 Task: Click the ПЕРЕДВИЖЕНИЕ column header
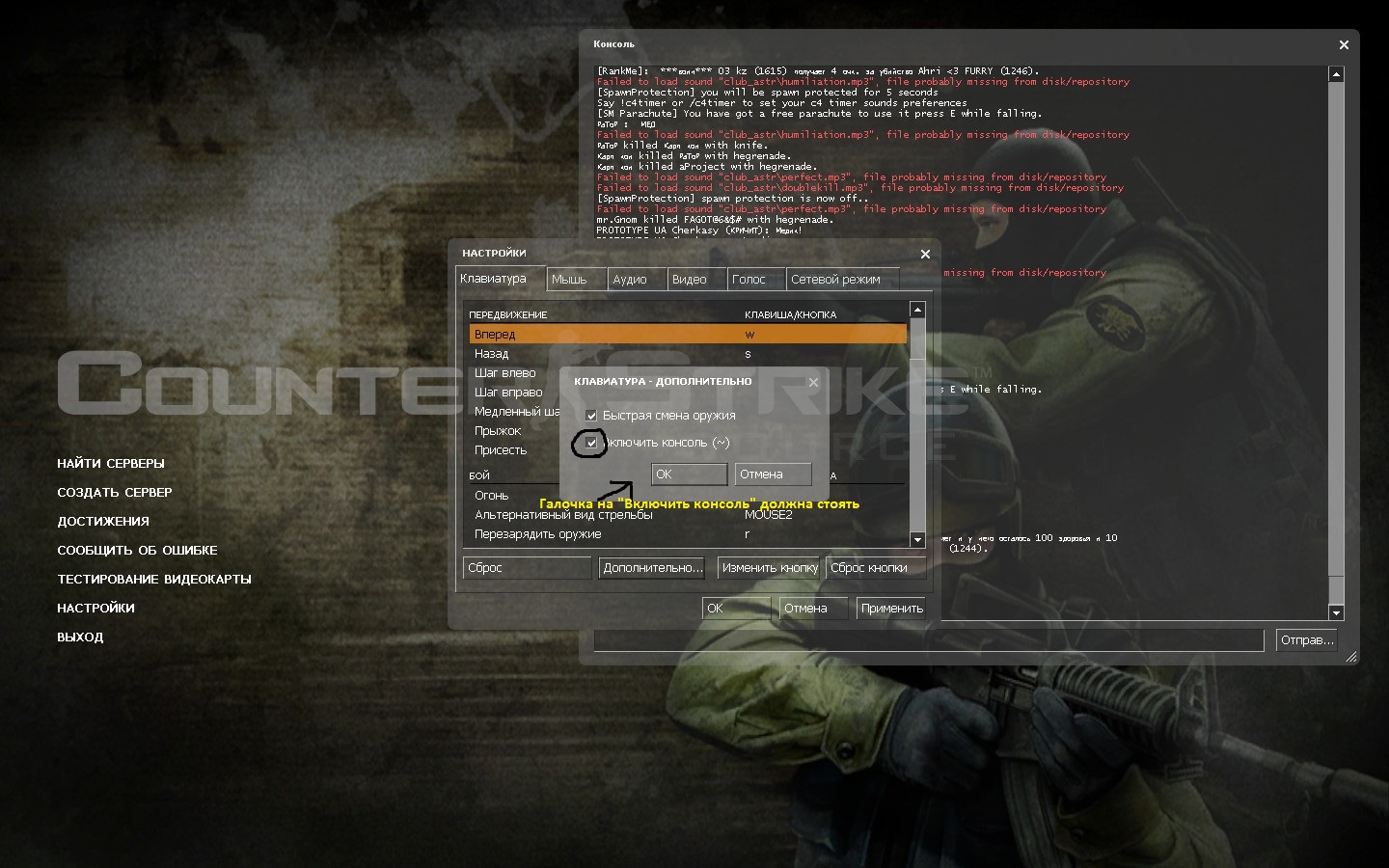coord(508,315)
